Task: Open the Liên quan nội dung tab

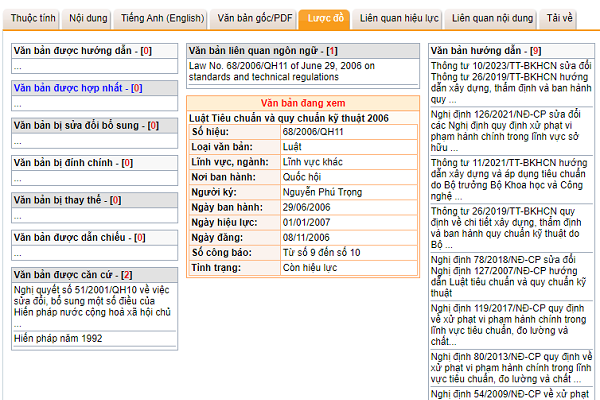Action: pos(491,19)
